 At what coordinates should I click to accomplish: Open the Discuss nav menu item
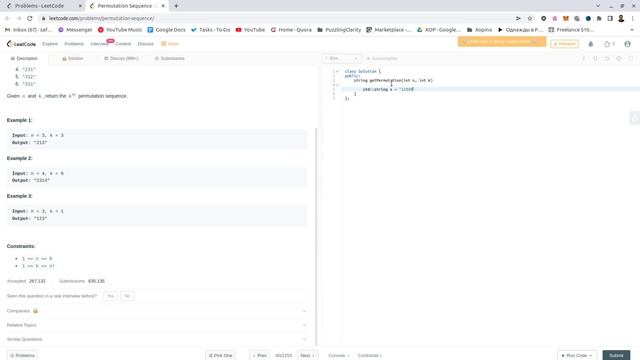146,44
